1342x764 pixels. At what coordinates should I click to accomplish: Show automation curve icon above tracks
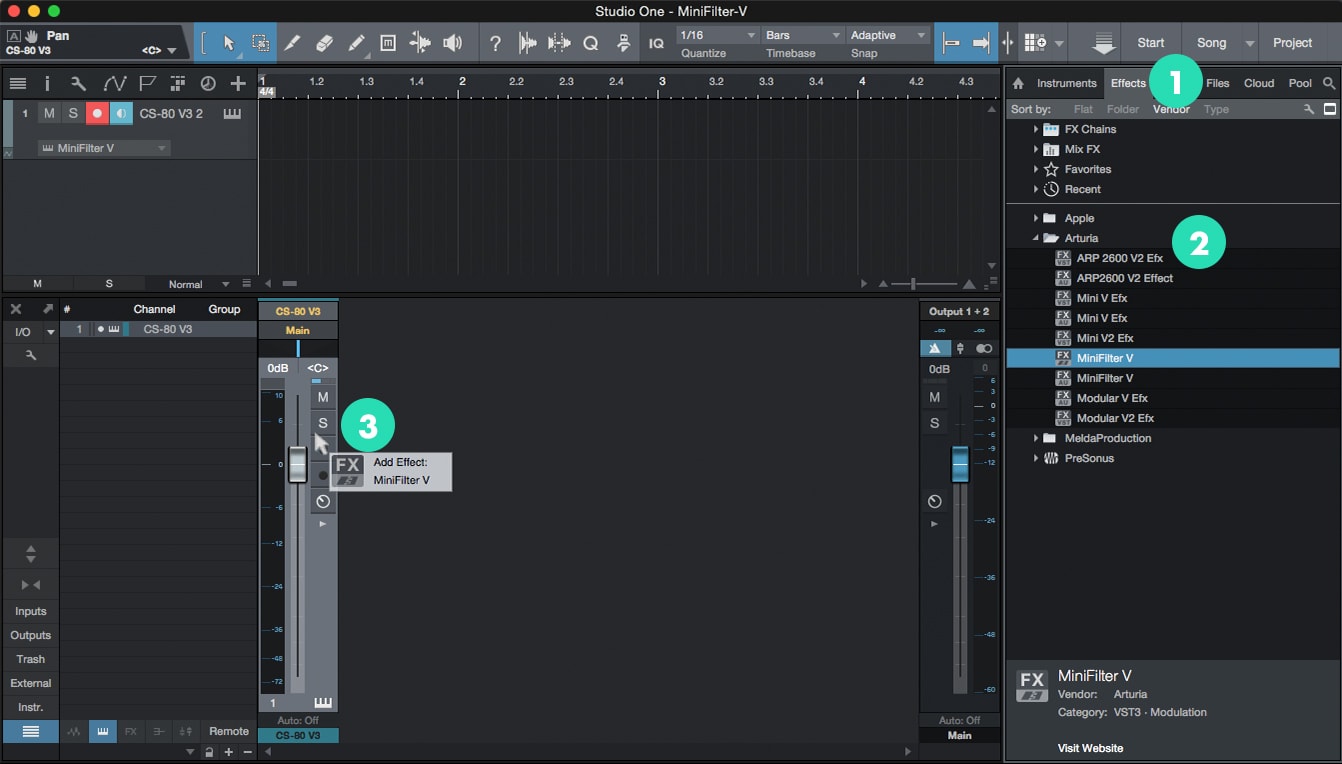click(x=114, y=83)
